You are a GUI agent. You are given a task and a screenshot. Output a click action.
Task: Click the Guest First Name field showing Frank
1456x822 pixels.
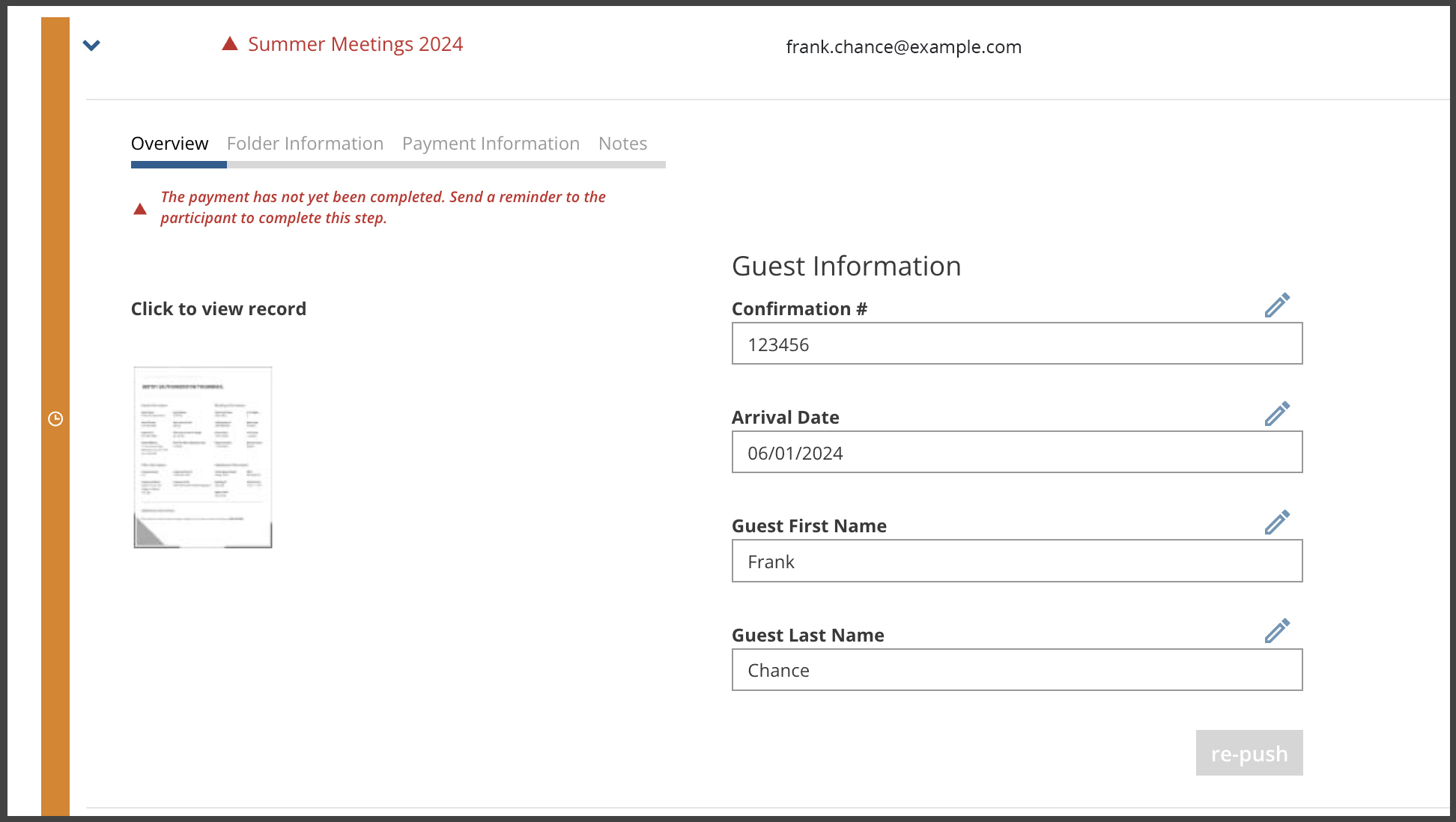tap(1017, 561)
